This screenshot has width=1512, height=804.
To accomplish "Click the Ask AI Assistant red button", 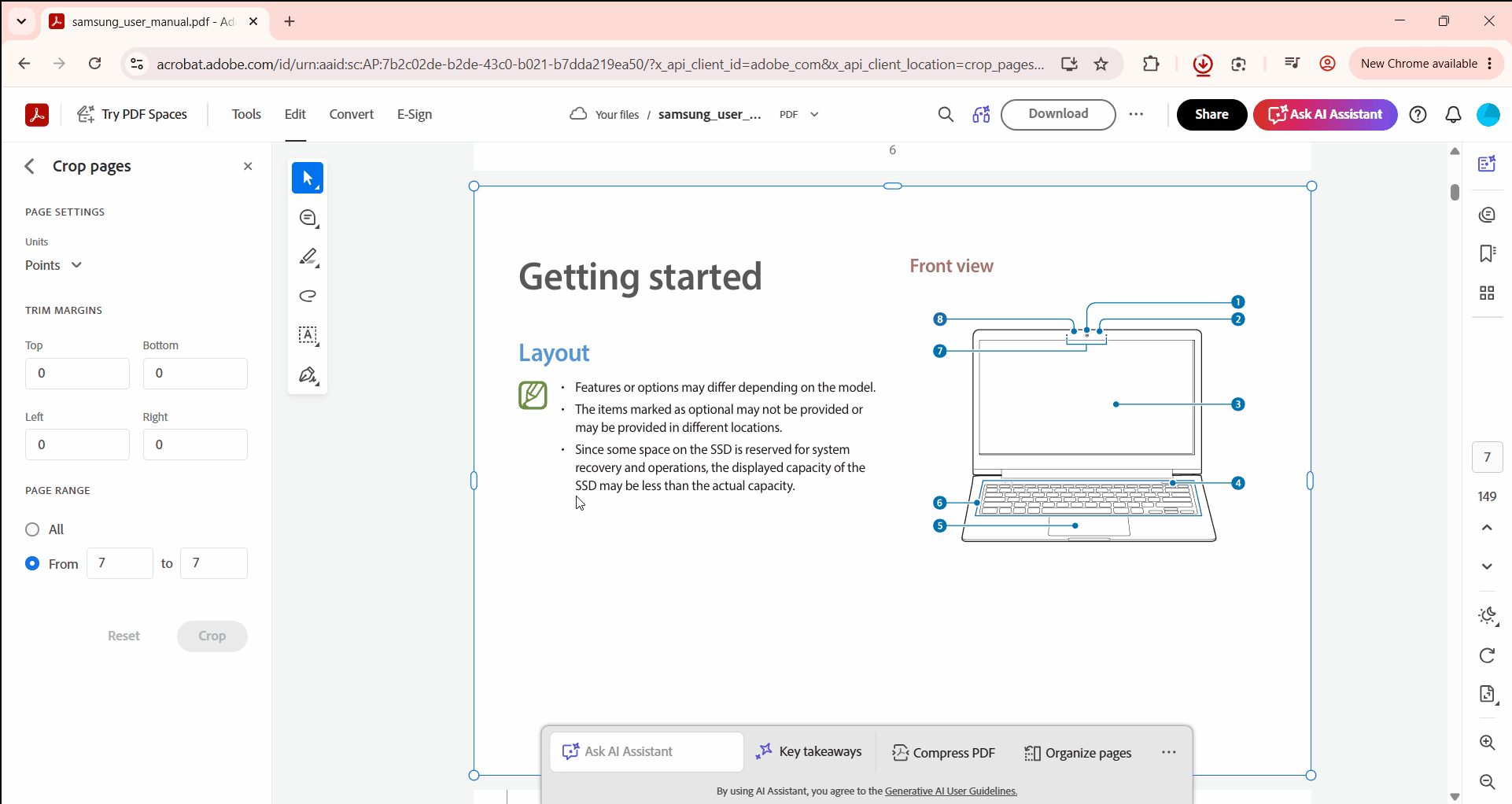I will click(x=1326, y=115).
